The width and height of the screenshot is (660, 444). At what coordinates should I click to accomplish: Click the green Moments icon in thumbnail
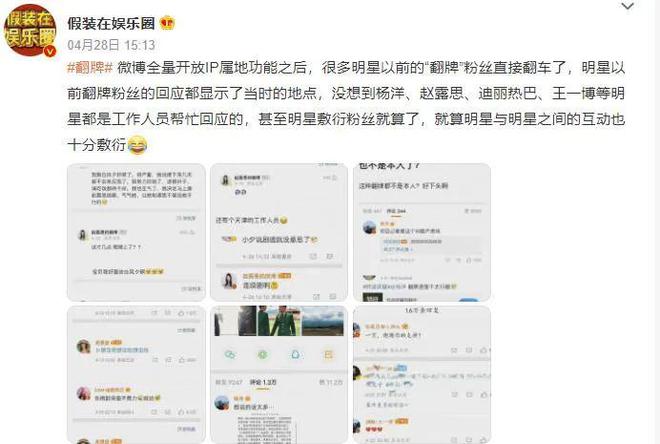click(x=263, y=354)
